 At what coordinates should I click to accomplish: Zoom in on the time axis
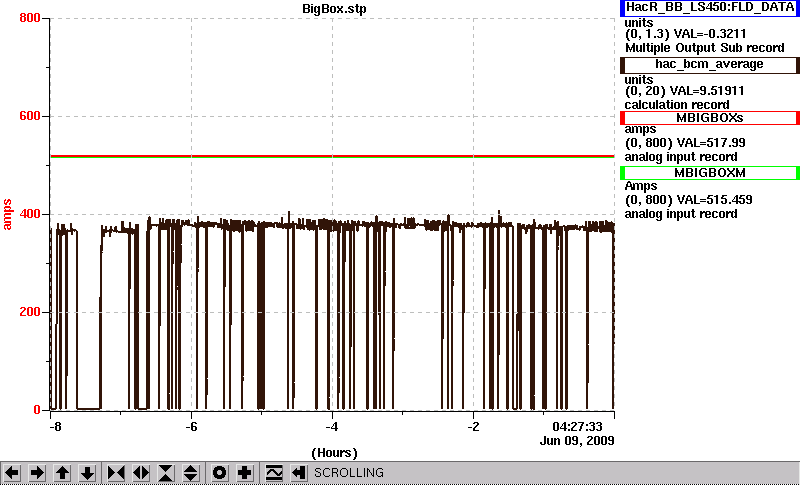click(116, 473)
